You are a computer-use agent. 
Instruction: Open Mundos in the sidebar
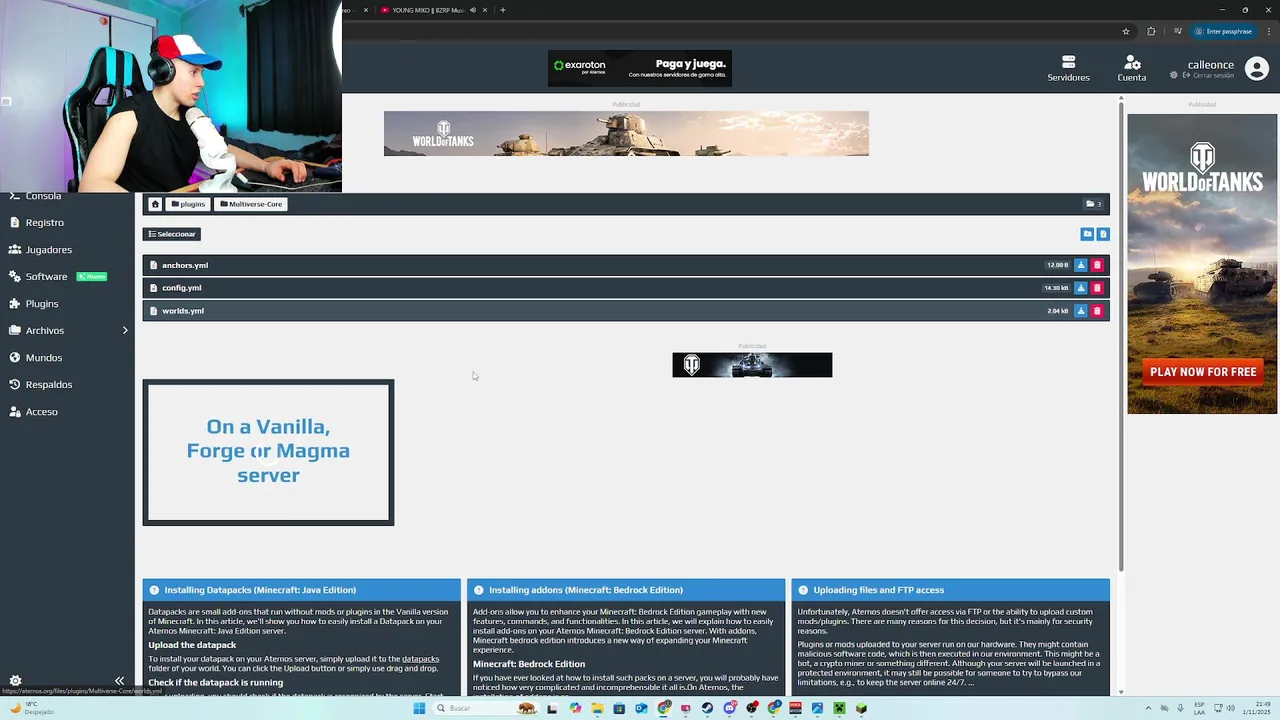(44, 357)
